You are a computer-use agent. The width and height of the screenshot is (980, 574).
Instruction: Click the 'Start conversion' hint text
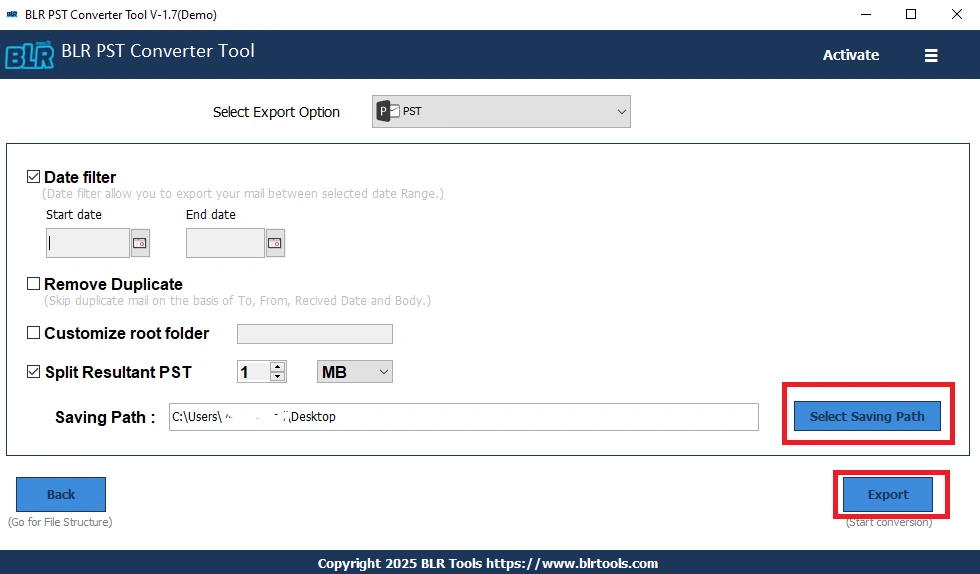[x=889, y=523]
